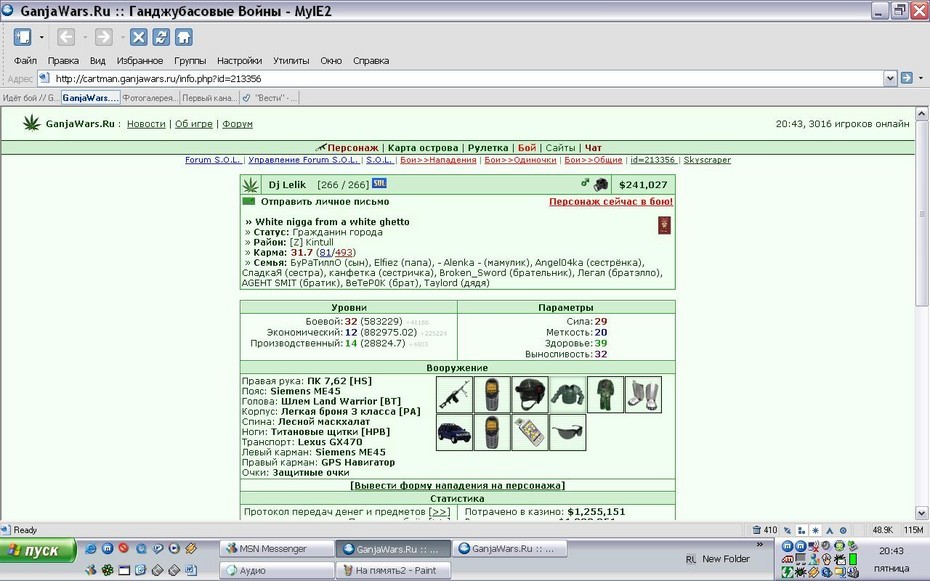The height and width of the screenshot is (581, 930).
Task: Go back using the Back arrow button
Action: click(66, 37)
